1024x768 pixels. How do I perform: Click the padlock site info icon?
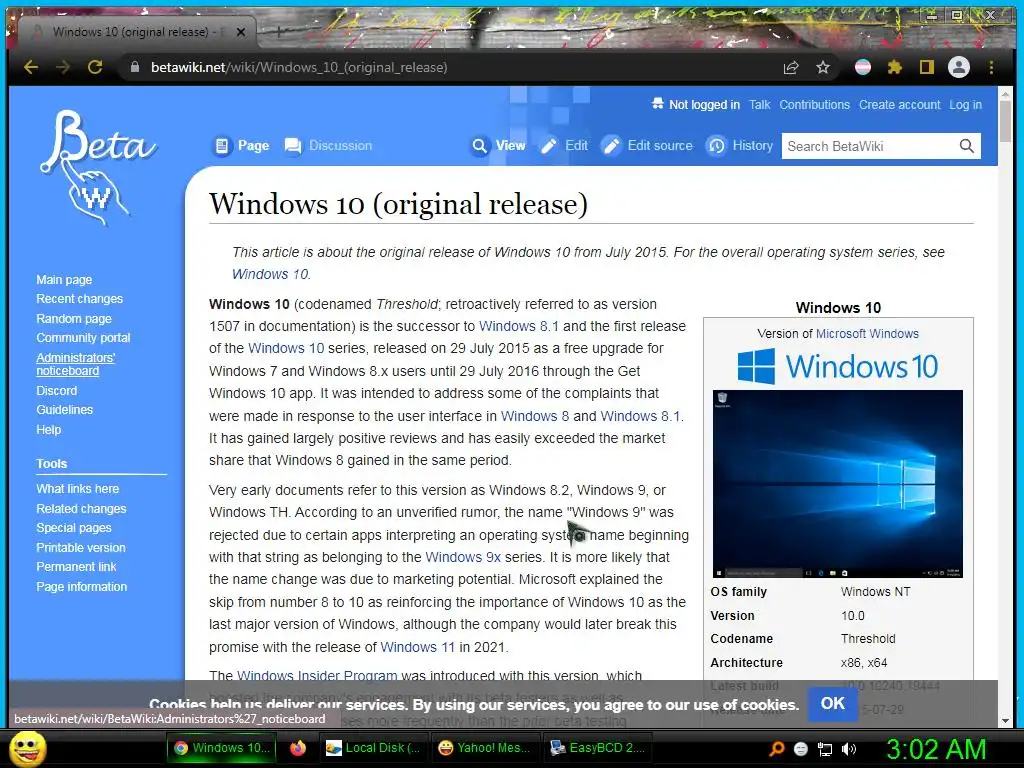[135, 67]
